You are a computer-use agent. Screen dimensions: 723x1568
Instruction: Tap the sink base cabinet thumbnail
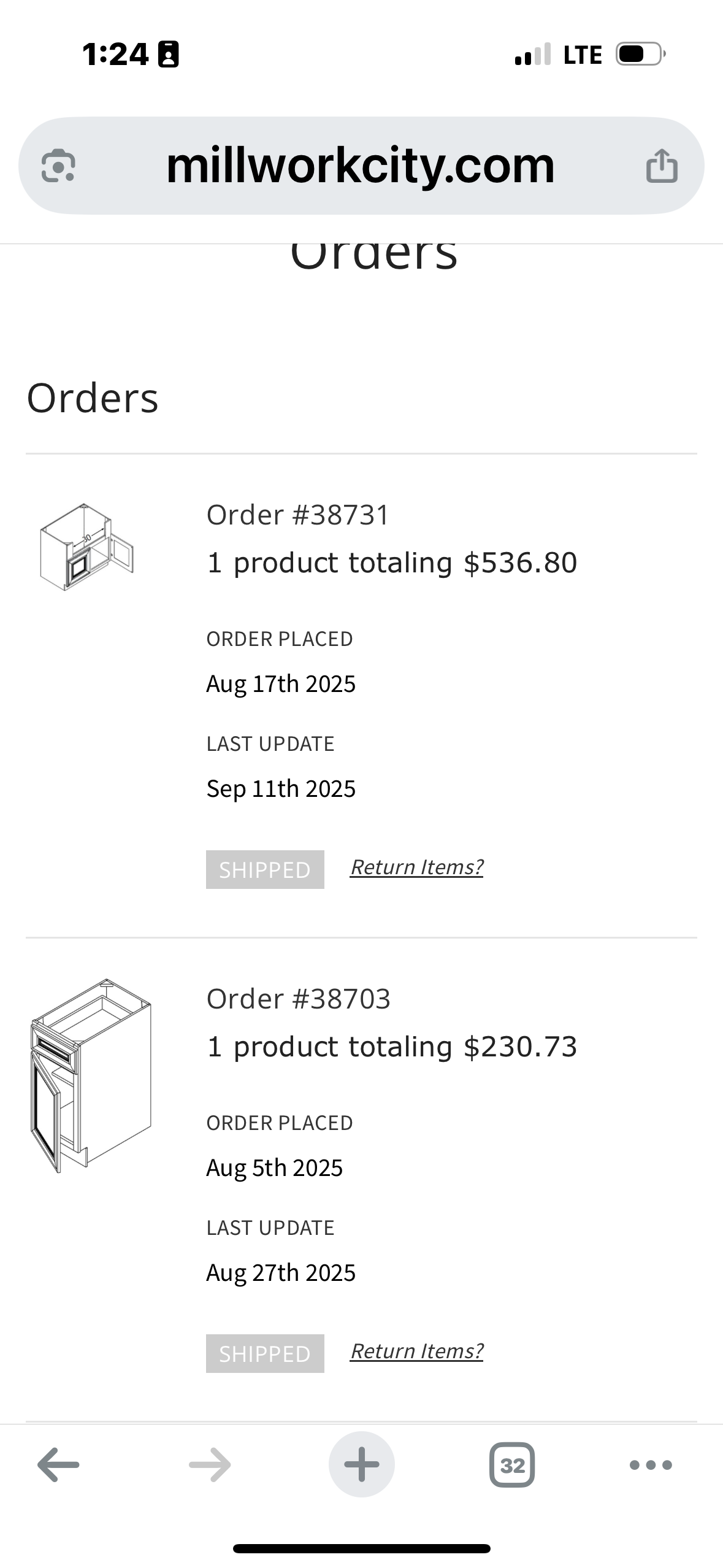[x=87, y=547]
